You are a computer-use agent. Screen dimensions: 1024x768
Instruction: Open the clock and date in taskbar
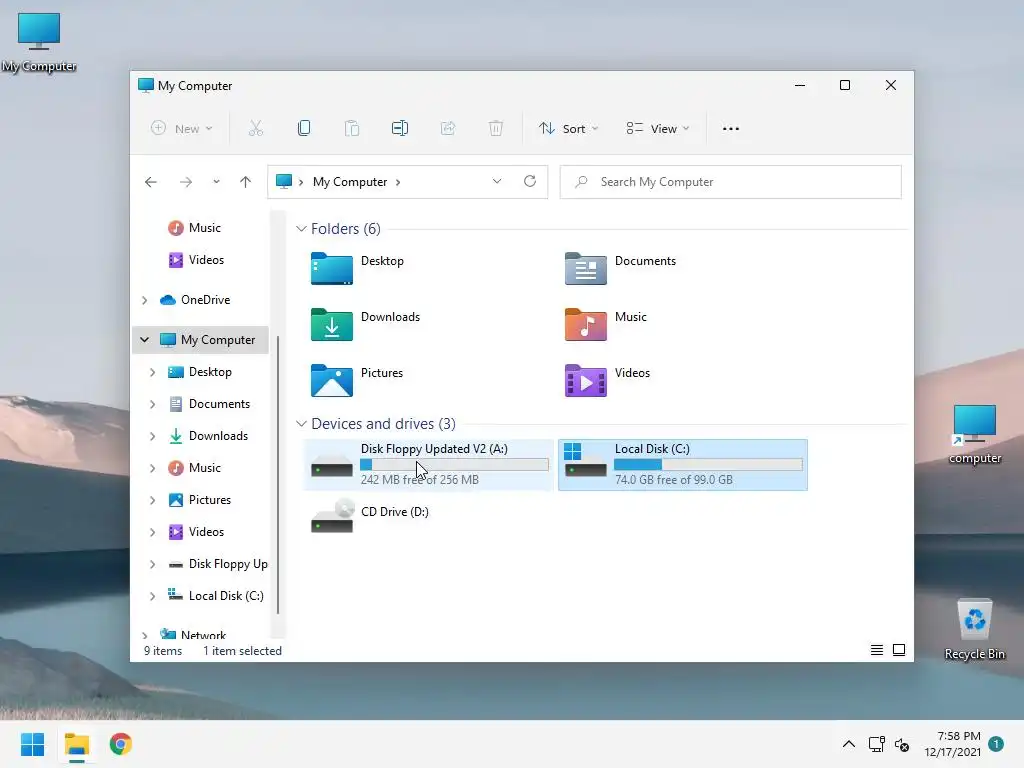(x=953, y=744)
